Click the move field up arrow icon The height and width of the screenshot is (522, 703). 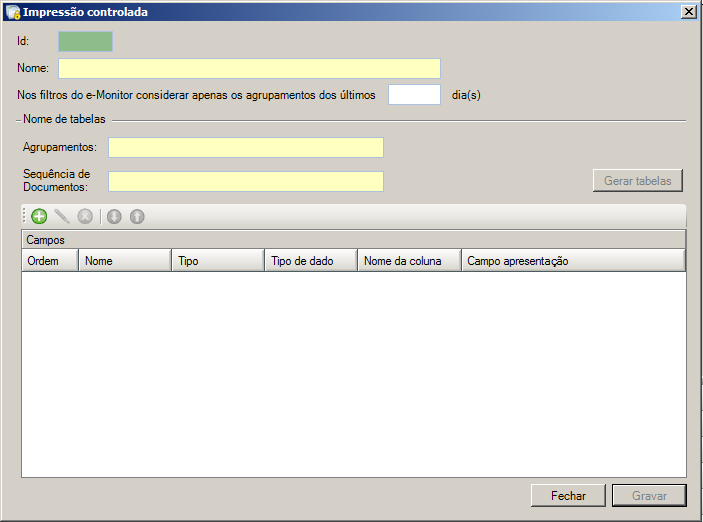137,217
